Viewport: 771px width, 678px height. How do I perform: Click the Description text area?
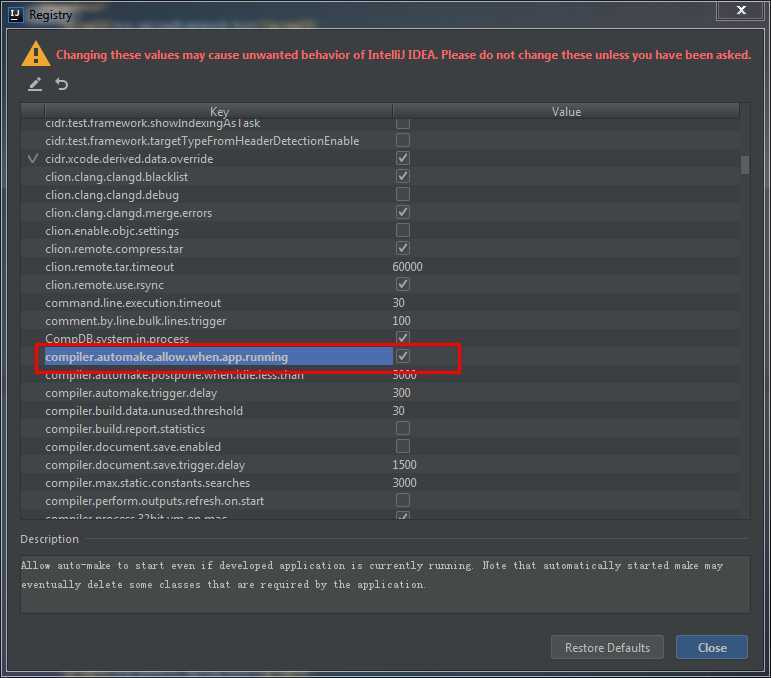[385, 584]
